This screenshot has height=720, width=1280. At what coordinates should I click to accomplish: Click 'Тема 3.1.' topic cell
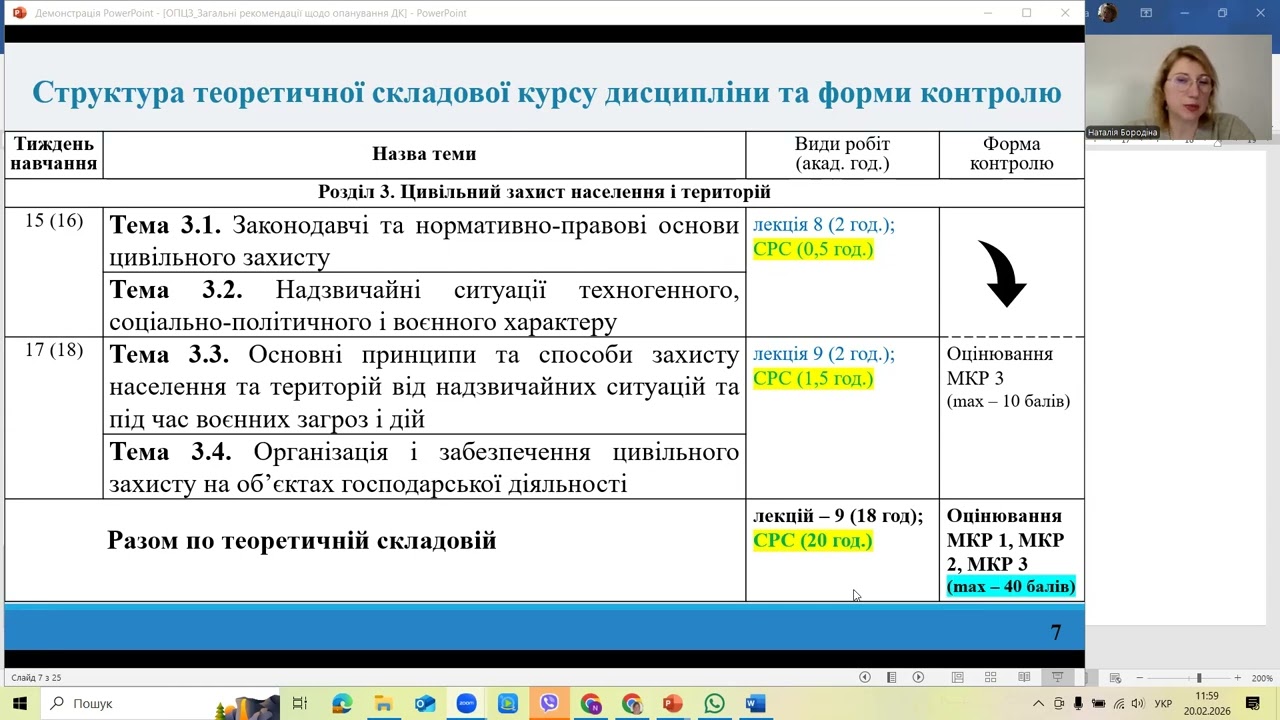click(x=424, y=241)
